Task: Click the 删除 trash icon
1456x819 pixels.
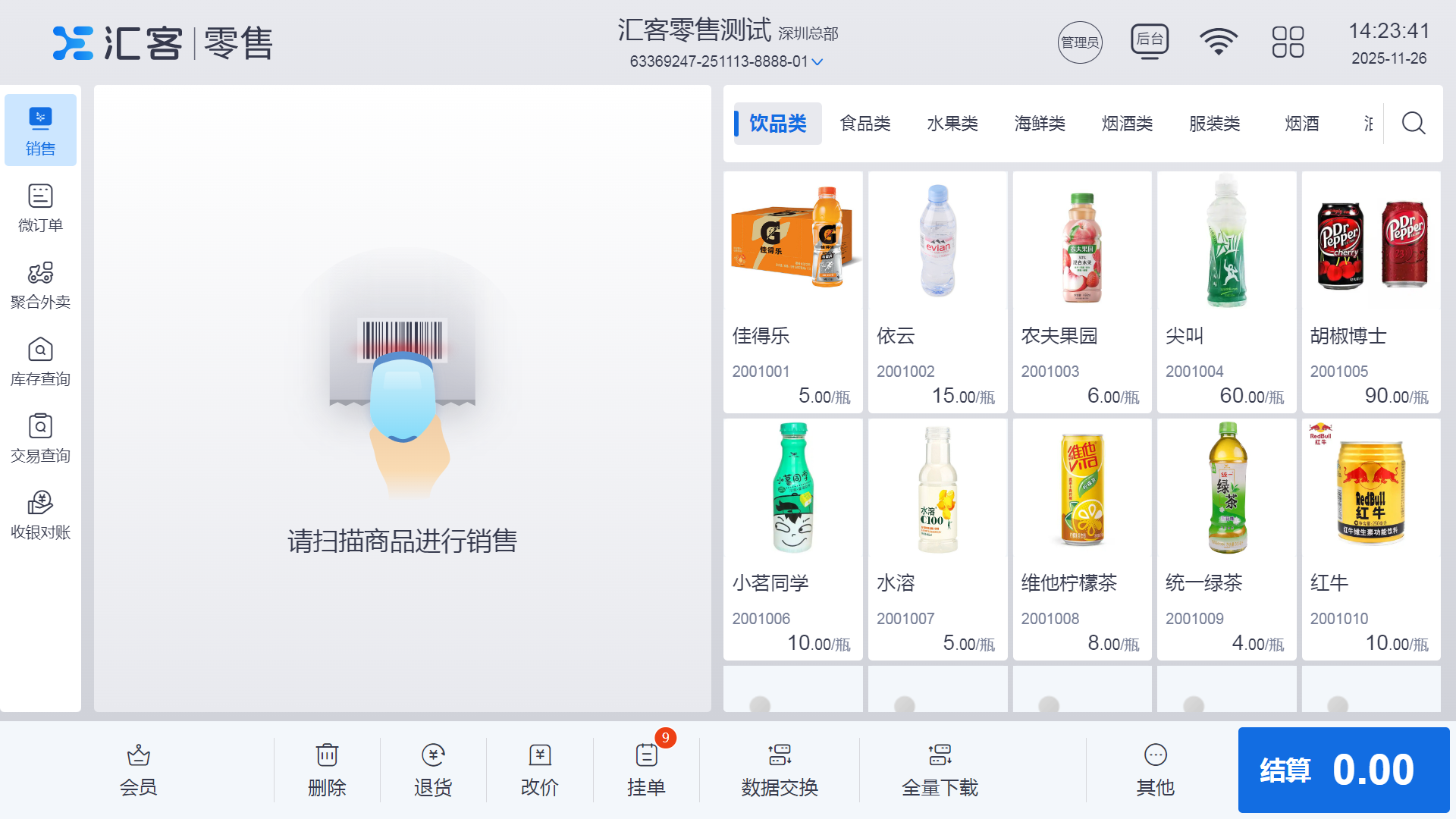Action: [x=327, y=755]
